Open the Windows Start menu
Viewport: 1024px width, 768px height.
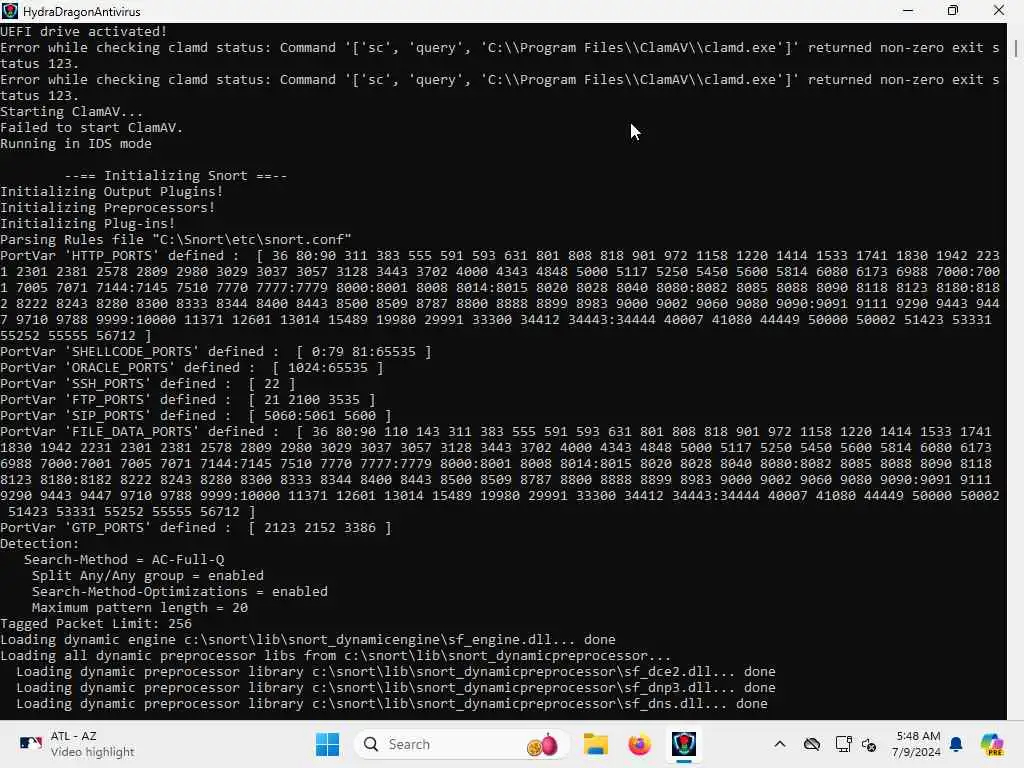(x=327, y=744)
